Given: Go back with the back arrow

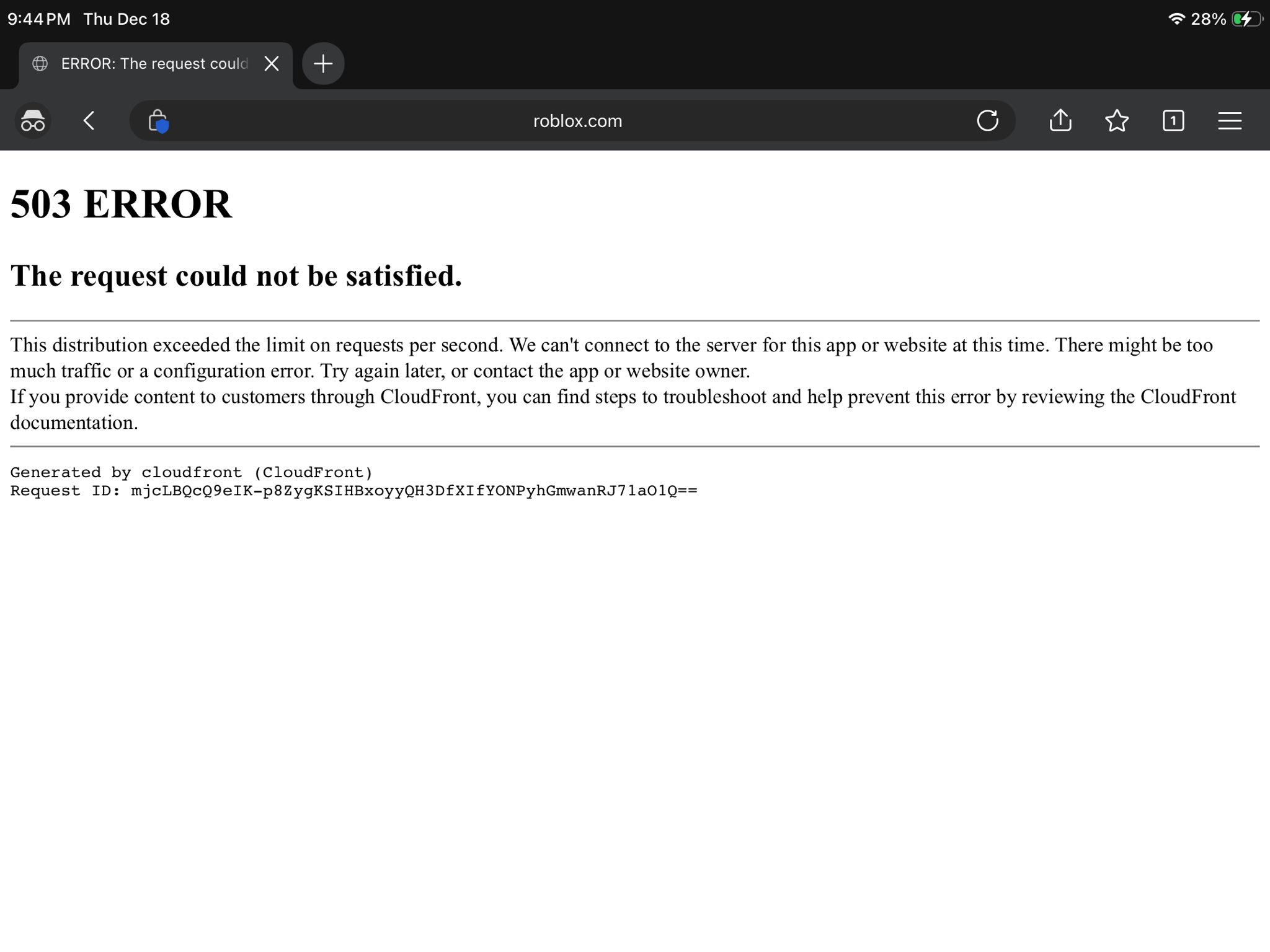Looking at the screenshot, I should pyautogui.click(x=89, y=120).
